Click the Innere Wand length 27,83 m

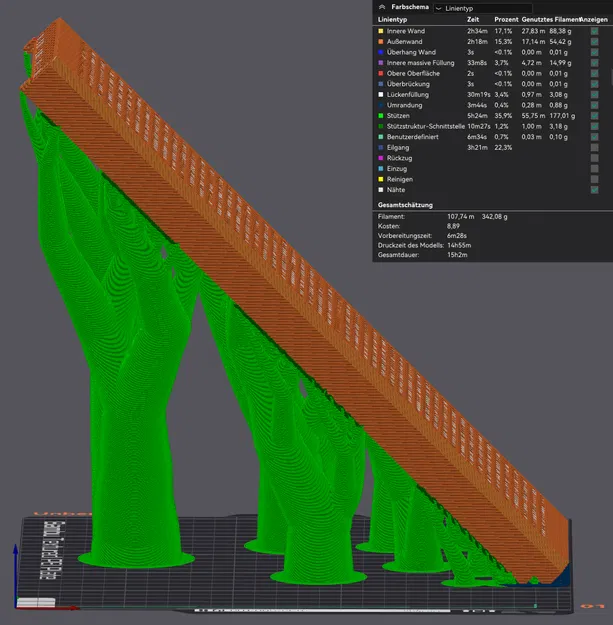click(533, 31)
